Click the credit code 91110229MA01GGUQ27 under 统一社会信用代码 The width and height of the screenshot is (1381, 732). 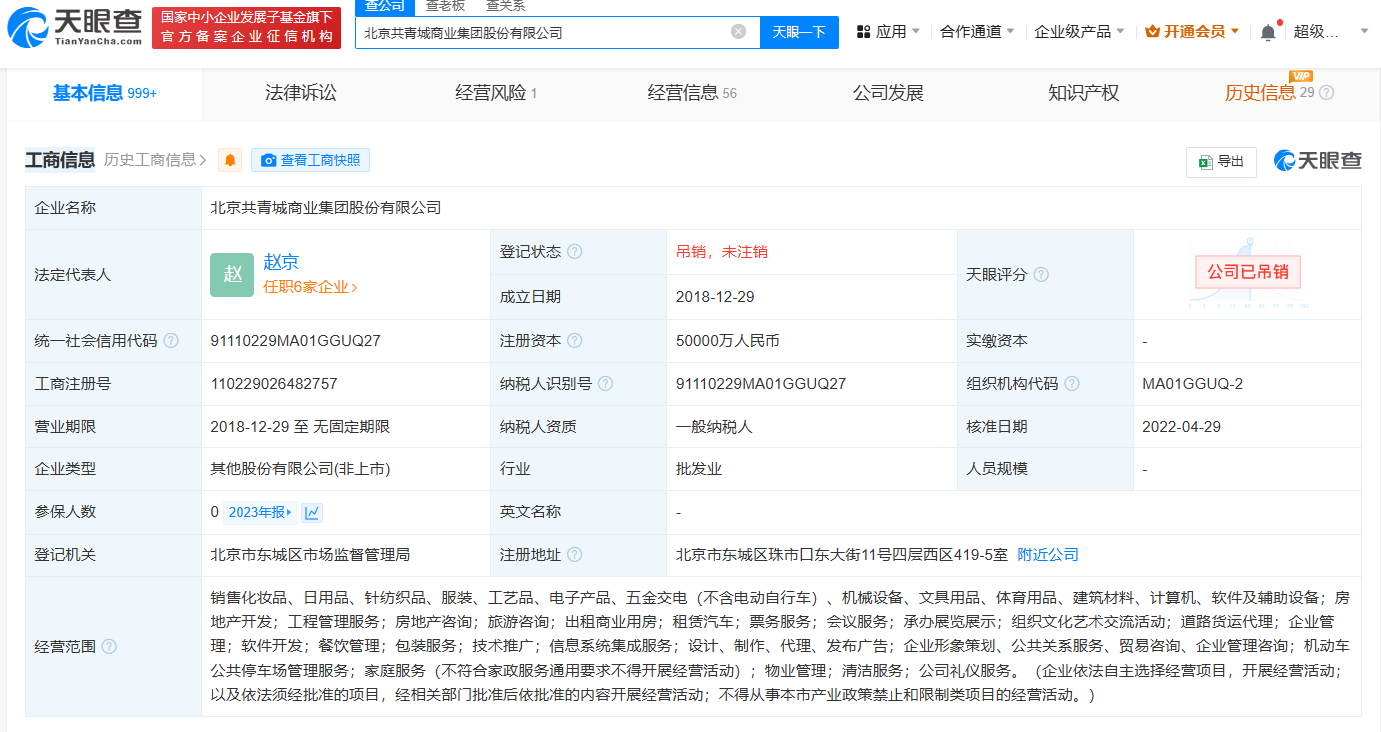click(296, 341)
